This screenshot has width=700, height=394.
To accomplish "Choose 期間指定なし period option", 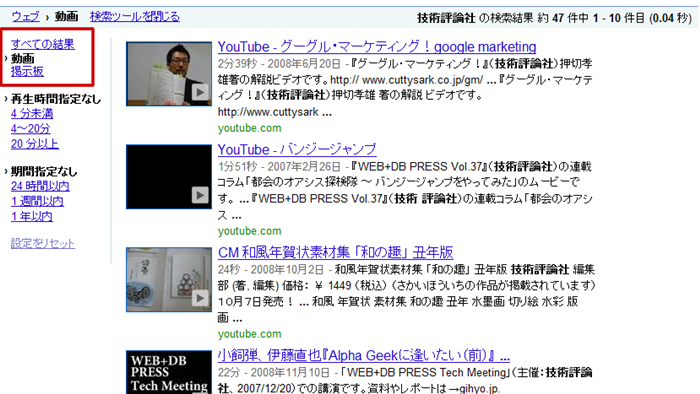I will point(44,171).
